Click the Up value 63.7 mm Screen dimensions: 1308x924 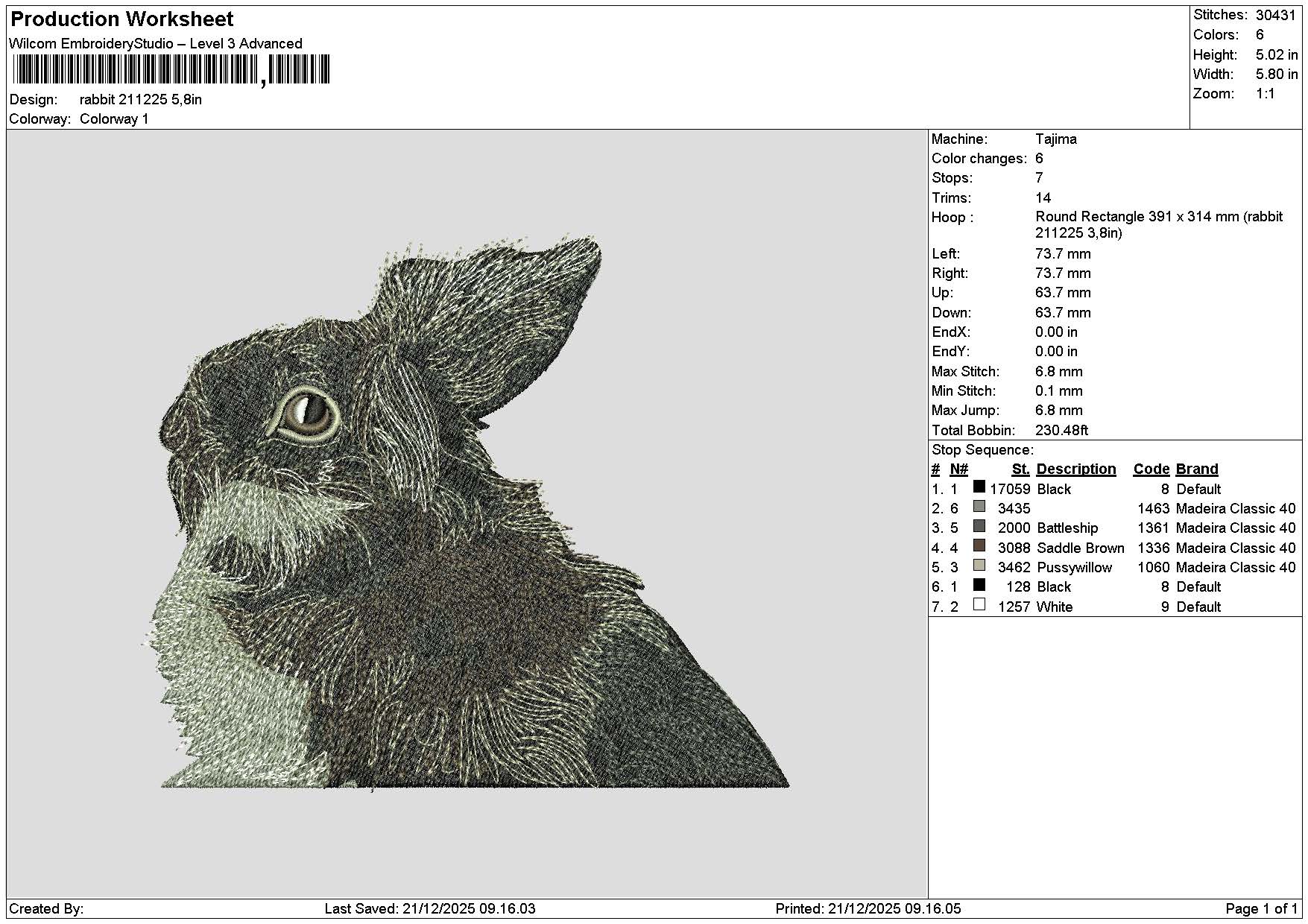click(1063, 293)
